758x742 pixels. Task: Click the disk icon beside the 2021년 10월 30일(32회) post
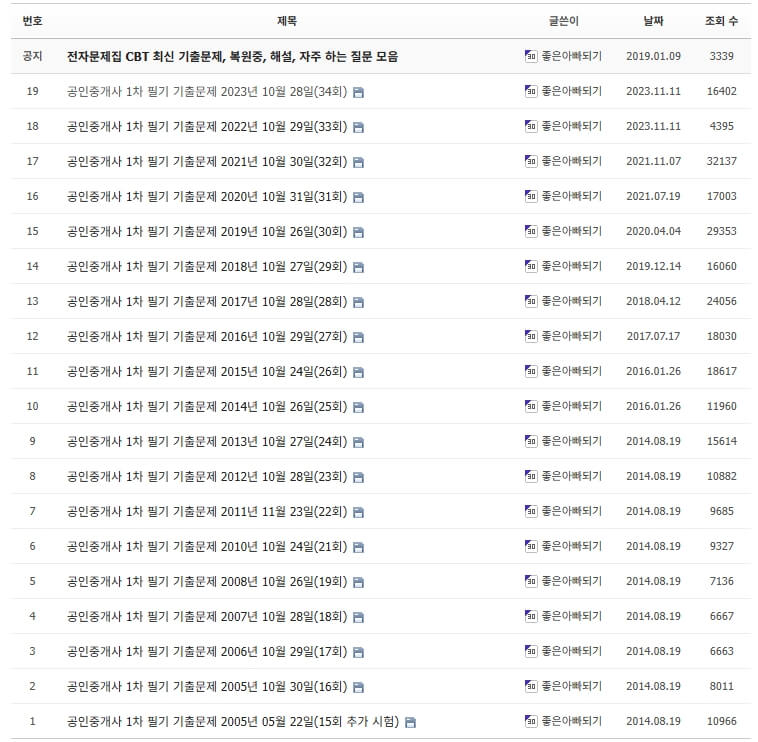click(x=358, y=162)
